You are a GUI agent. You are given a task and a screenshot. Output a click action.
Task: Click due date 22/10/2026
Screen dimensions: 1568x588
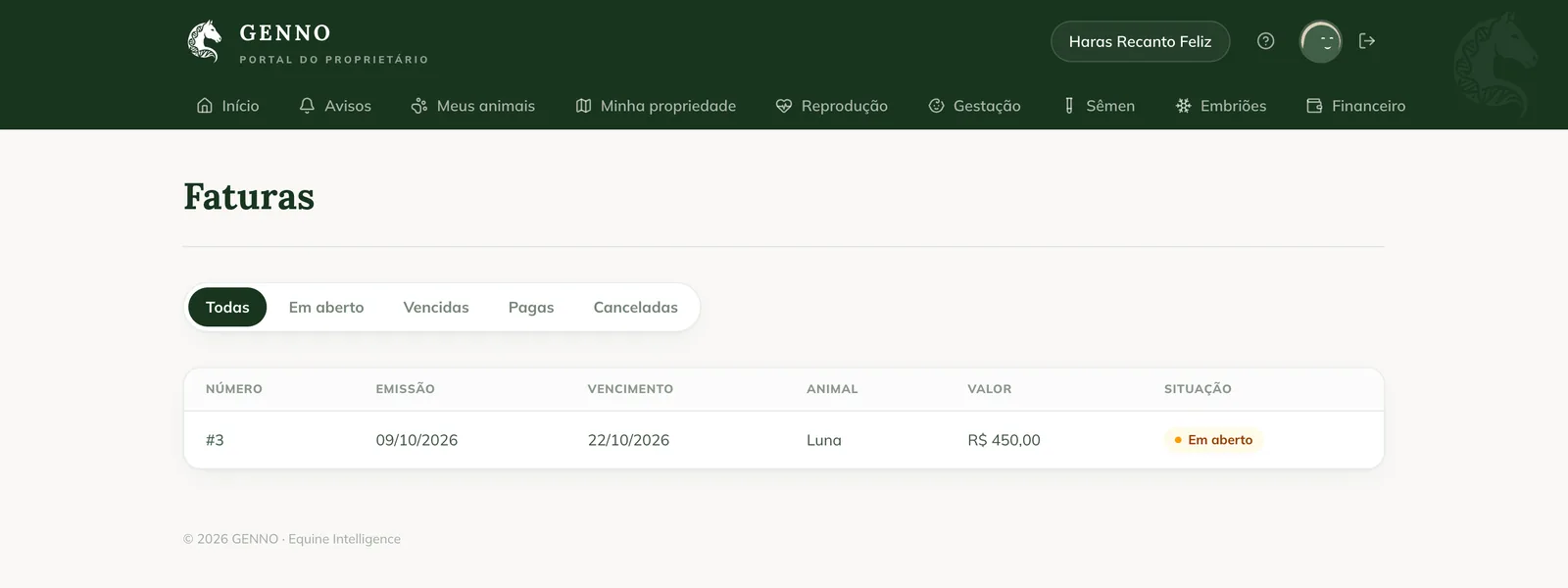tap(628, 440)
